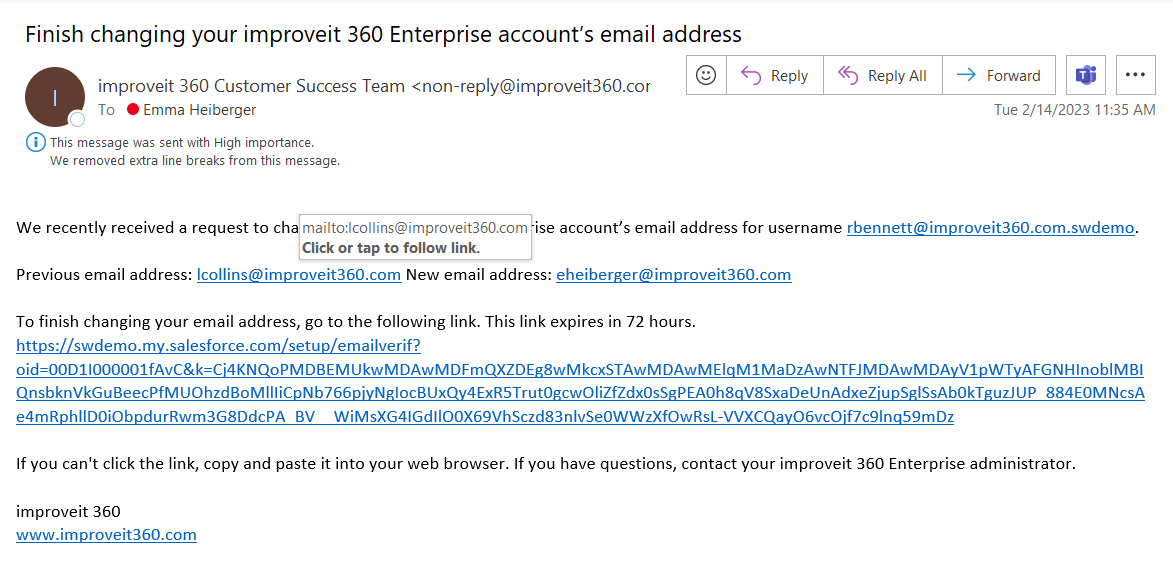Click the 'improveit 360' signature text
Viewport: 1173px width, 579px height.
point(68,512)
